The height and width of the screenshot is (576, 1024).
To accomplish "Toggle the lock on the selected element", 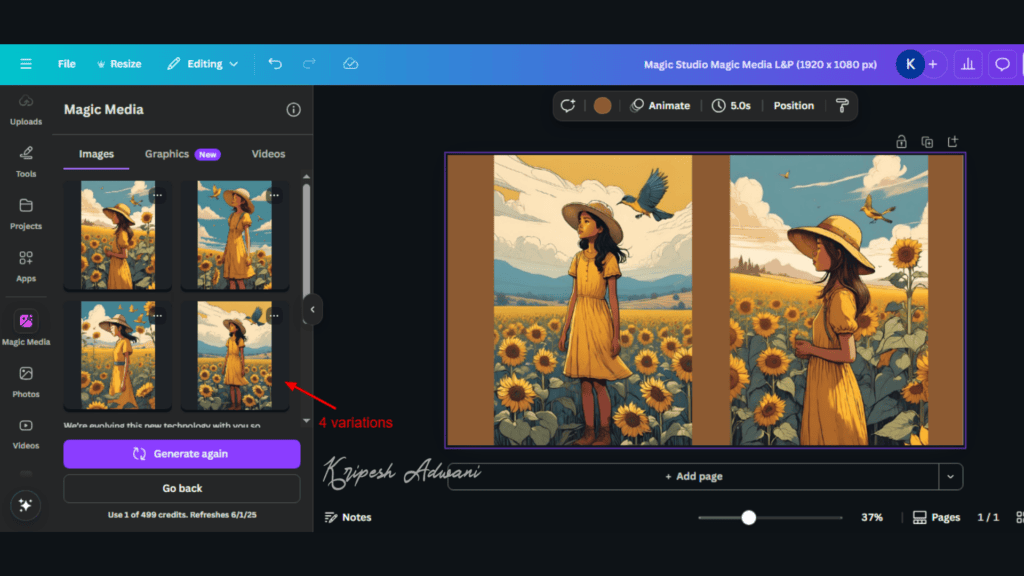I will coord(900,141).
